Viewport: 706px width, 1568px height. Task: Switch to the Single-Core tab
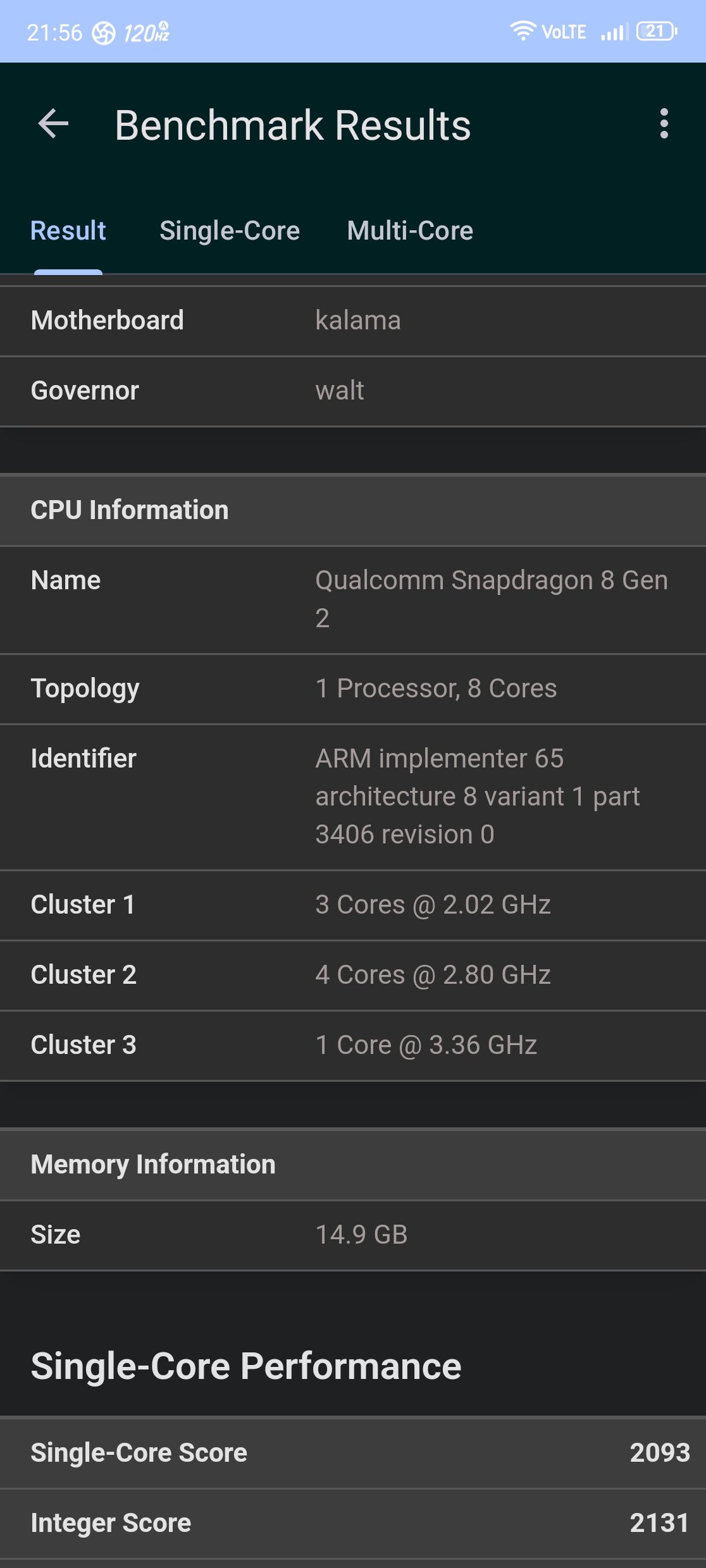coord(230,231)
